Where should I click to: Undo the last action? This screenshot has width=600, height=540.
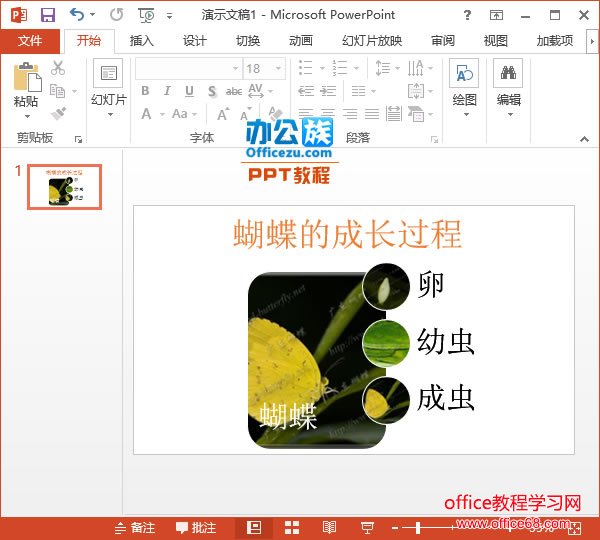pos(77,15)
